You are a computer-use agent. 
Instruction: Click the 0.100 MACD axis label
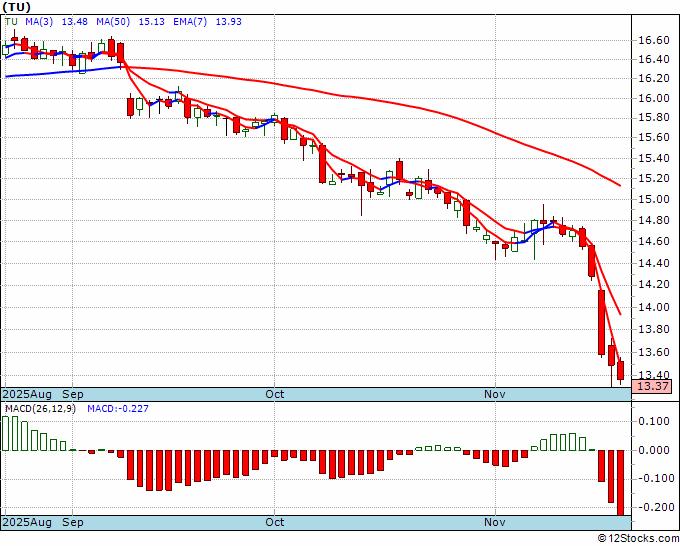point(654,422)
